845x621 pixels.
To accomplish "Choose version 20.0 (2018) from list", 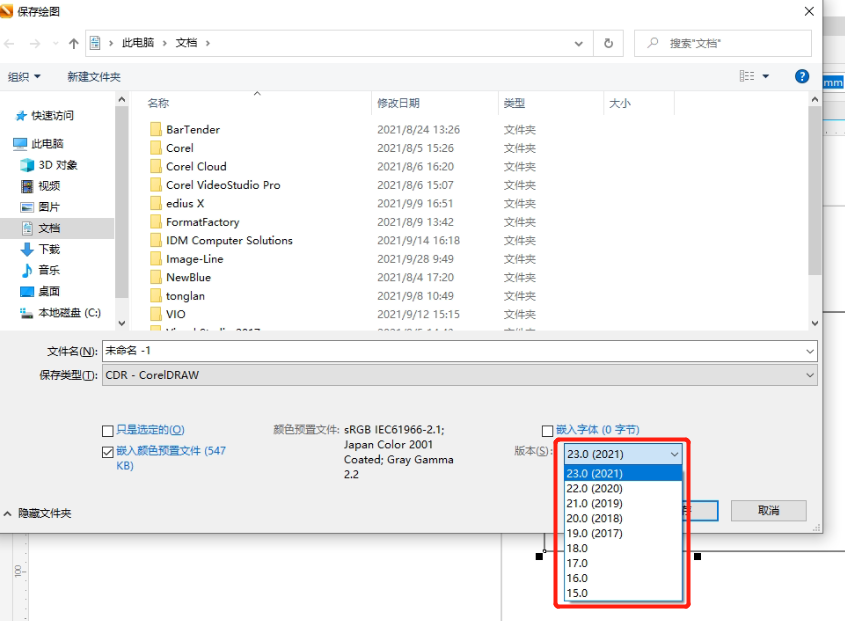I will pyautogui.click(x=594, y=518).
